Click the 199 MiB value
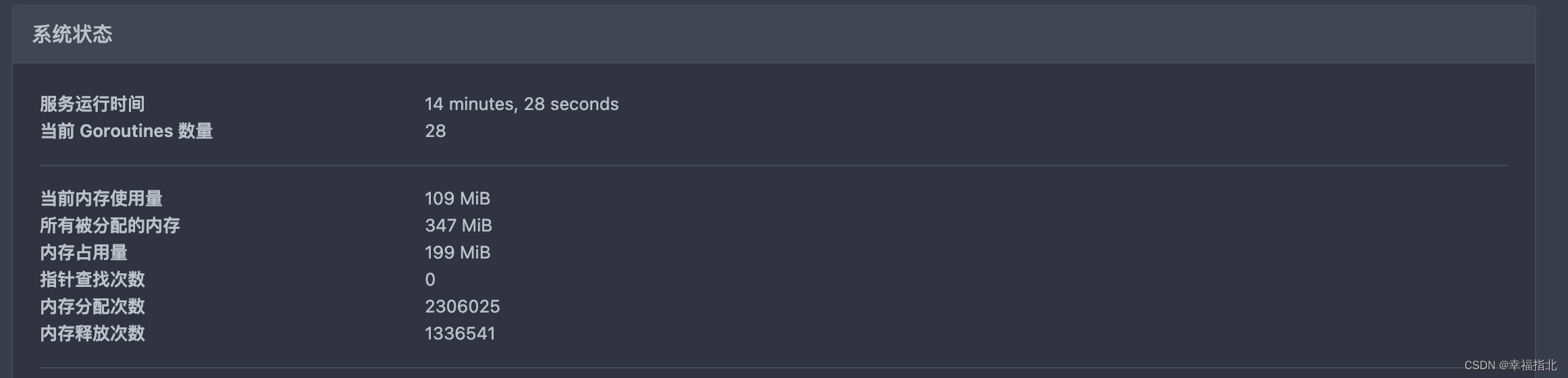This screenshot has width=1568, height=378. 457,252
